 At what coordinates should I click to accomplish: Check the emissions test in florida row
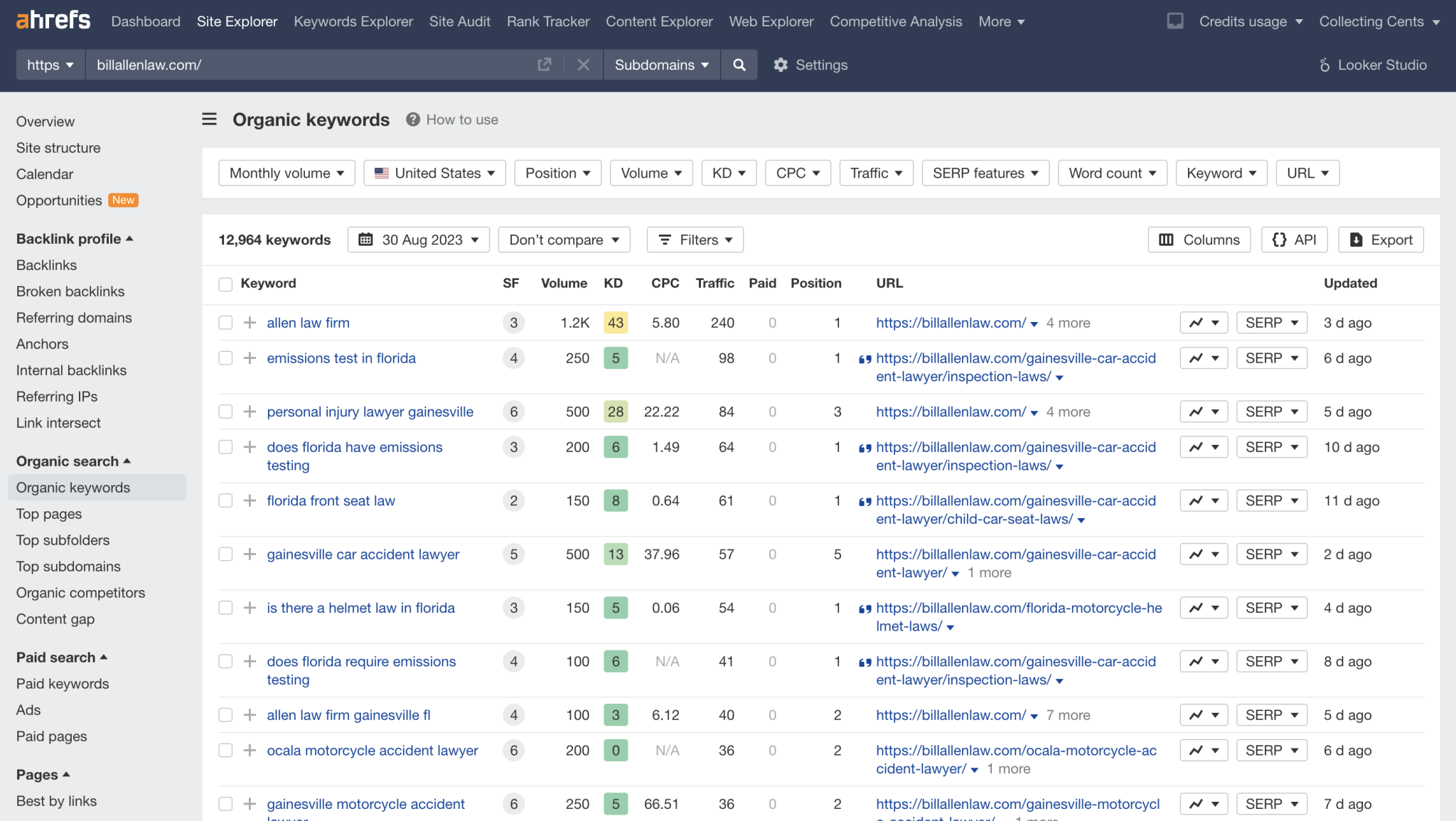225,358
